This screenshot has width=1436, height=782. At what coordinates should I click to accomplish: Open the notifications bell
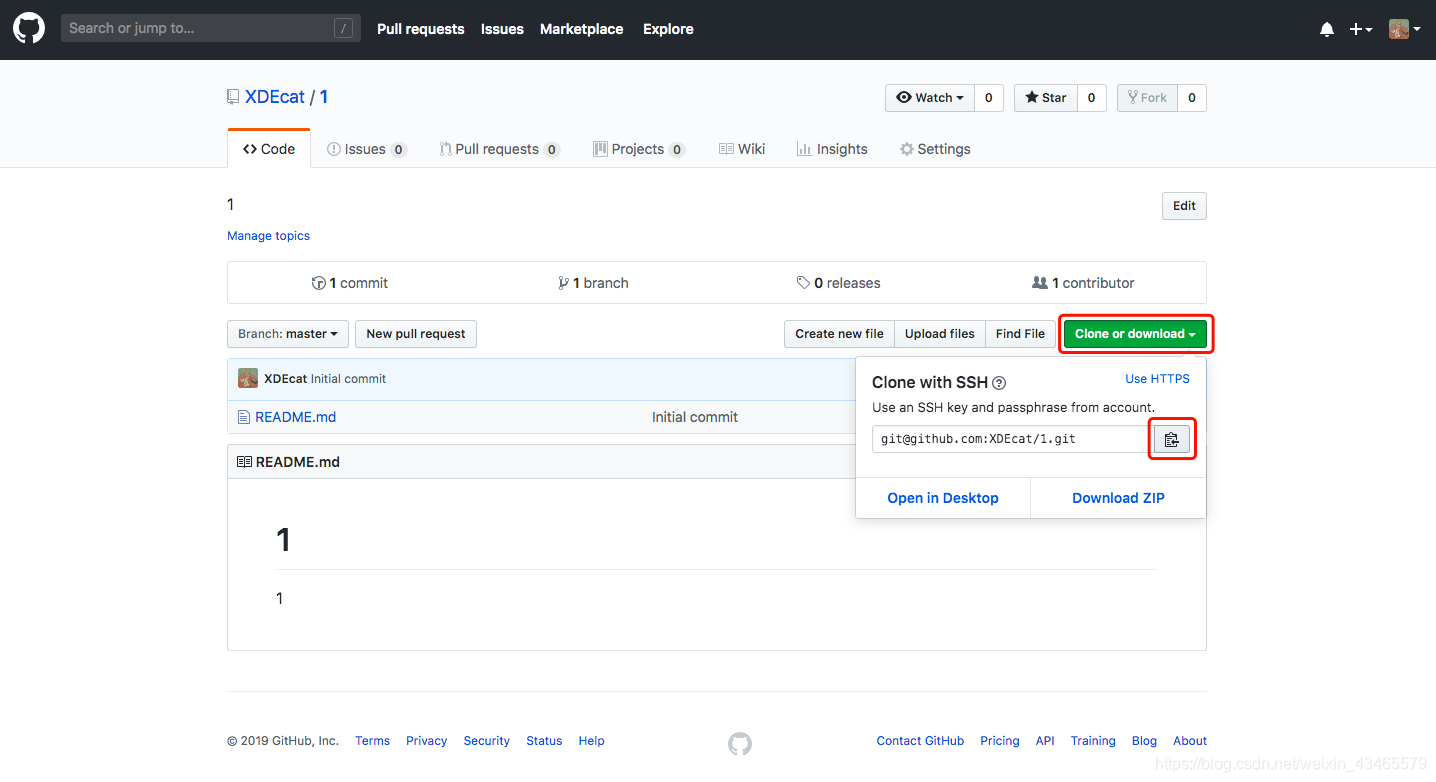pos(1327,29)
